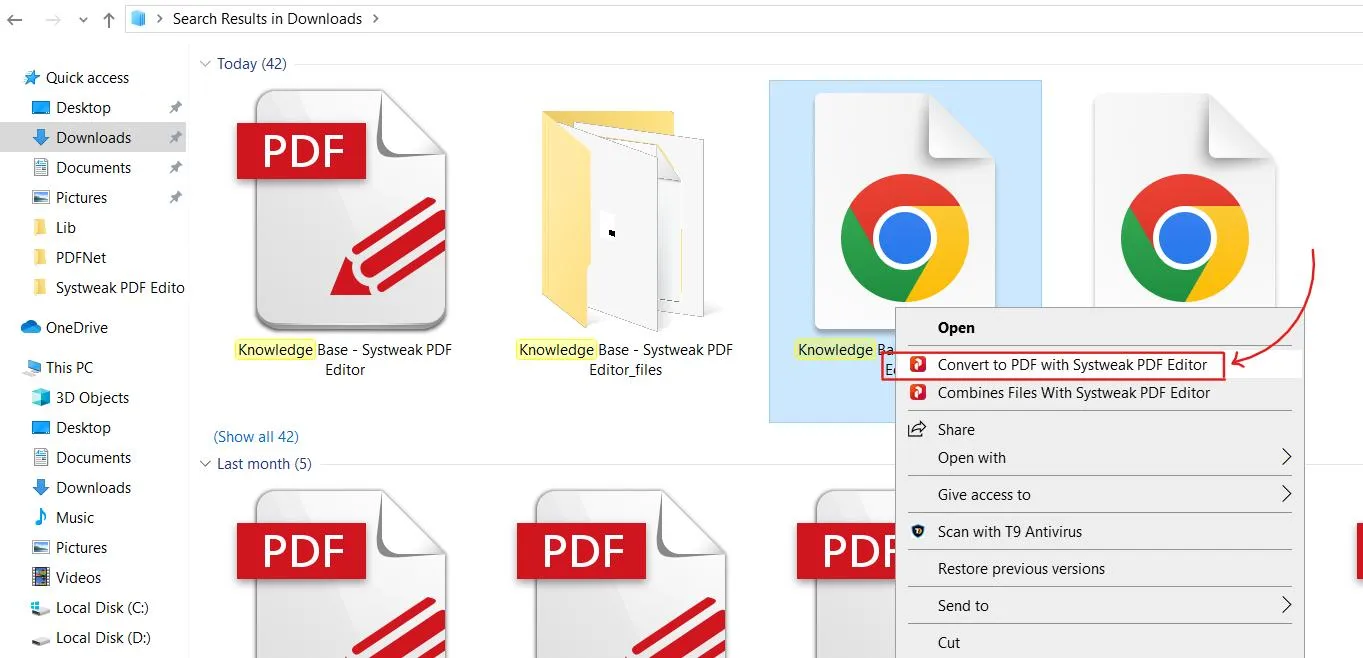Choose Convert to PDF with Systweak PDF Editor
The width and height of the screenshot is (1363, 658).
coord(1072,365)
